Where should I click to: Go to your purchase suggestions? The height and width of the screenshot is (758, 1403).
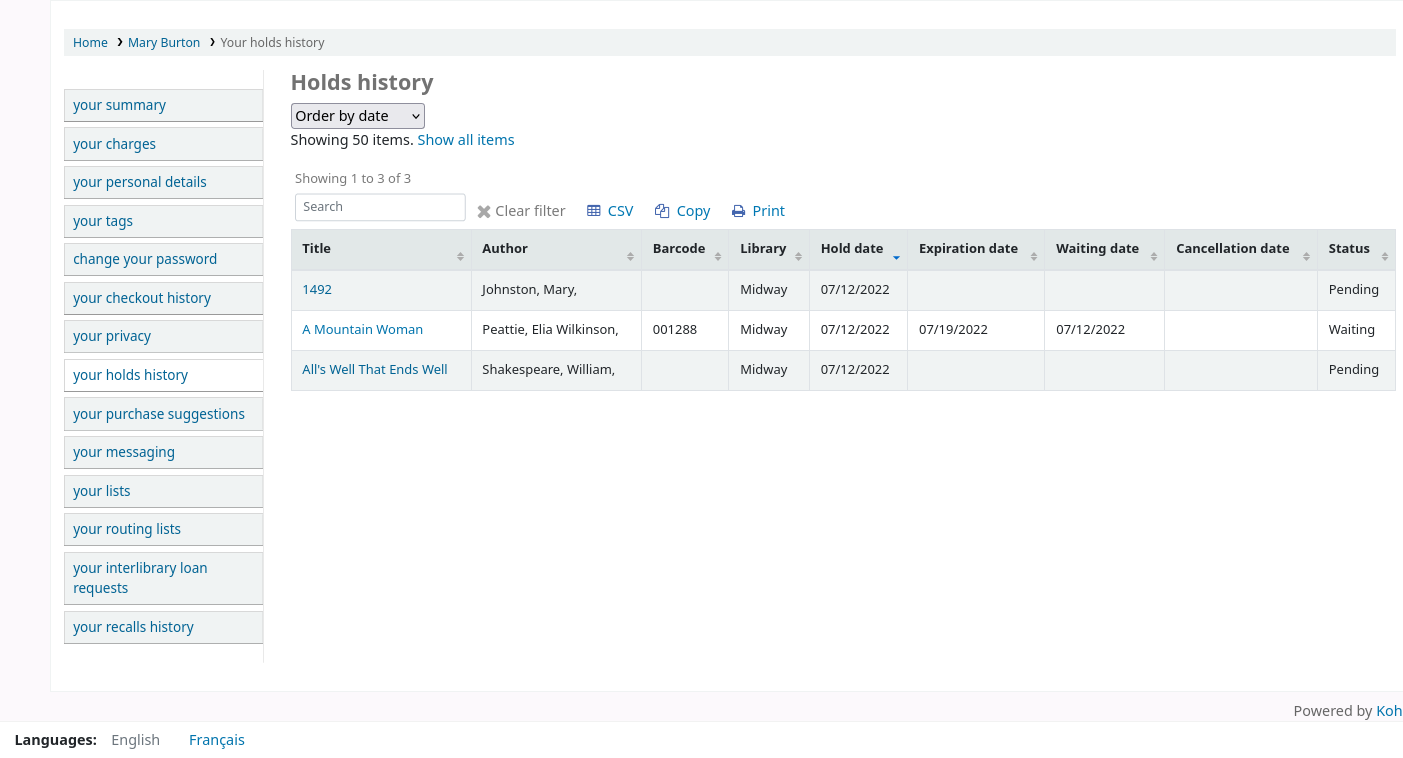coord(159,414)
